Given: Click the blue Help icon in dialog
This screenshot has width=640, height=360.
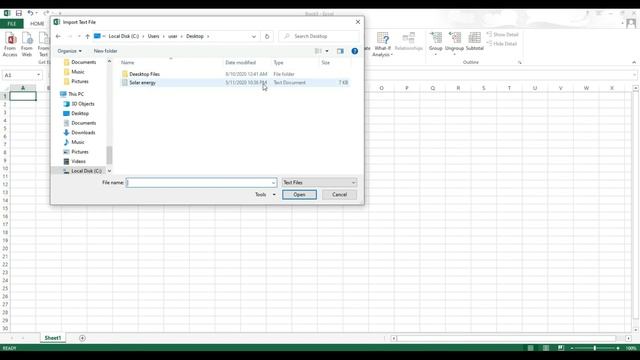Looking at the screenshot, I should tap(355, 51).
